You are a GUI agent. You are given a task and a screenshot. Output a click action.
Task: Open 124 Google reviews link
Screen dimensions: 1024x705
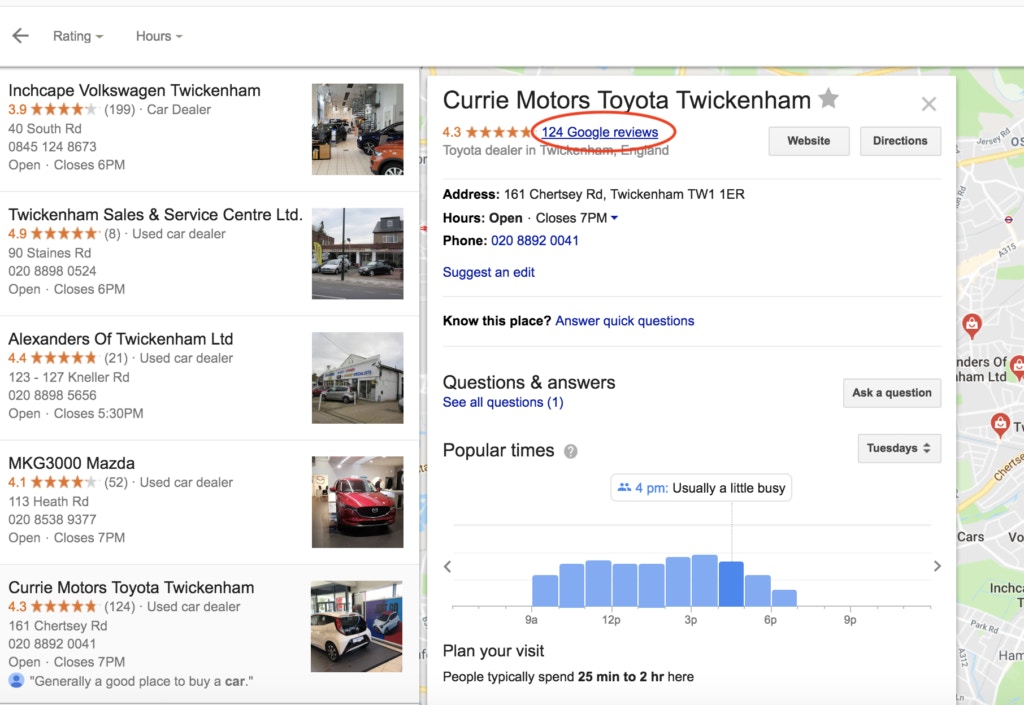coord(600,132)
